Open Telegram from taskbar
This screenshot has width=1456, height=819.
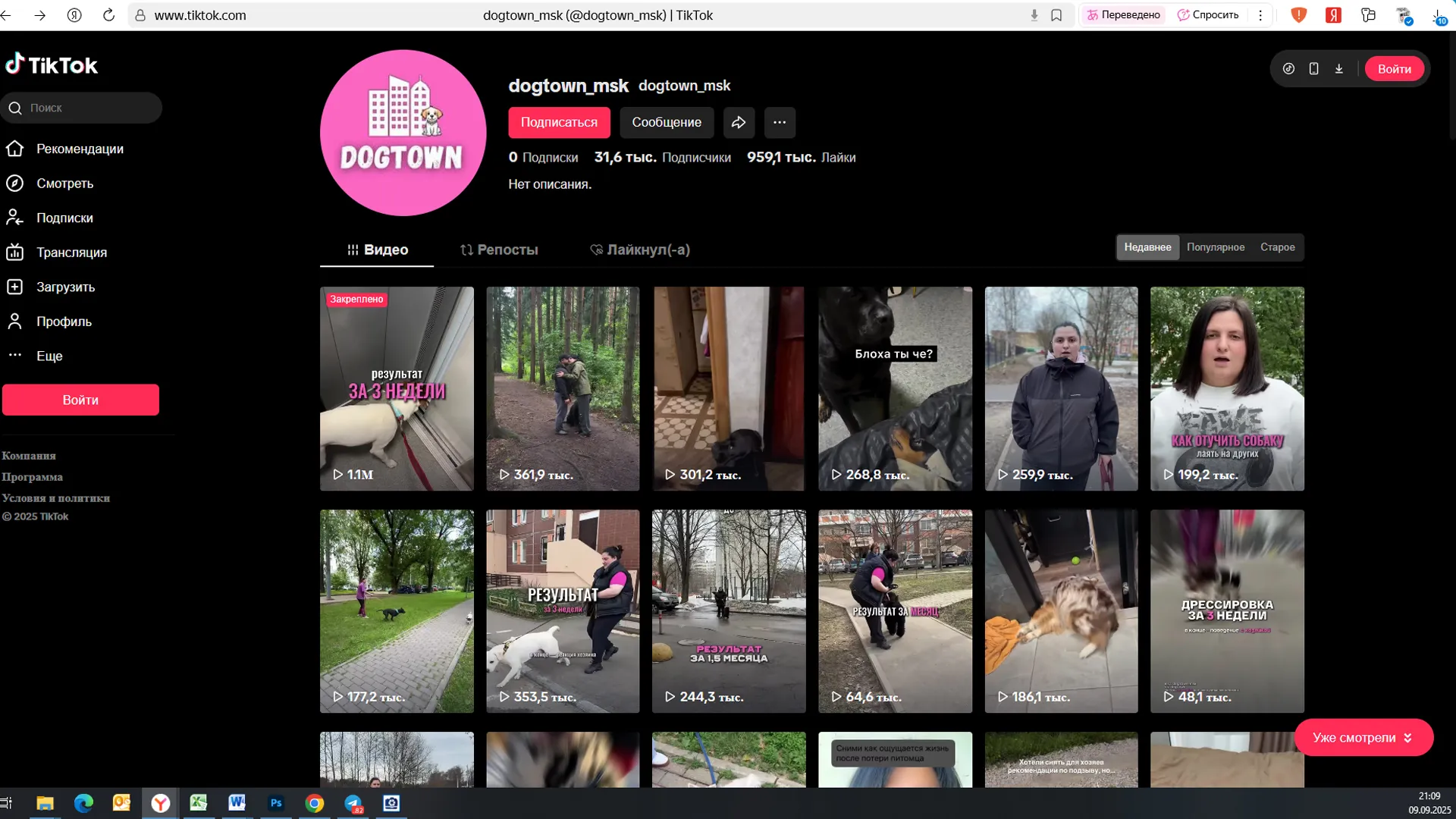click(353, 803)
